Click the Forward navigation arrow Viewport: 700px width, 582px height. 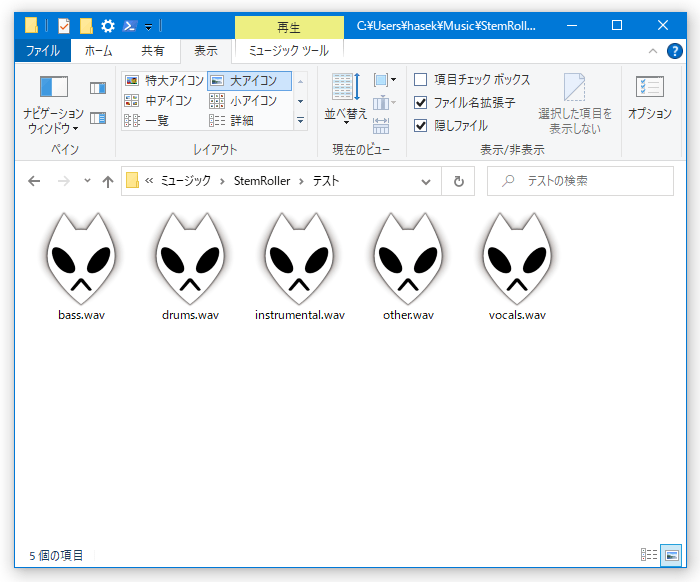pyautogui.click(x=64, y=181)
